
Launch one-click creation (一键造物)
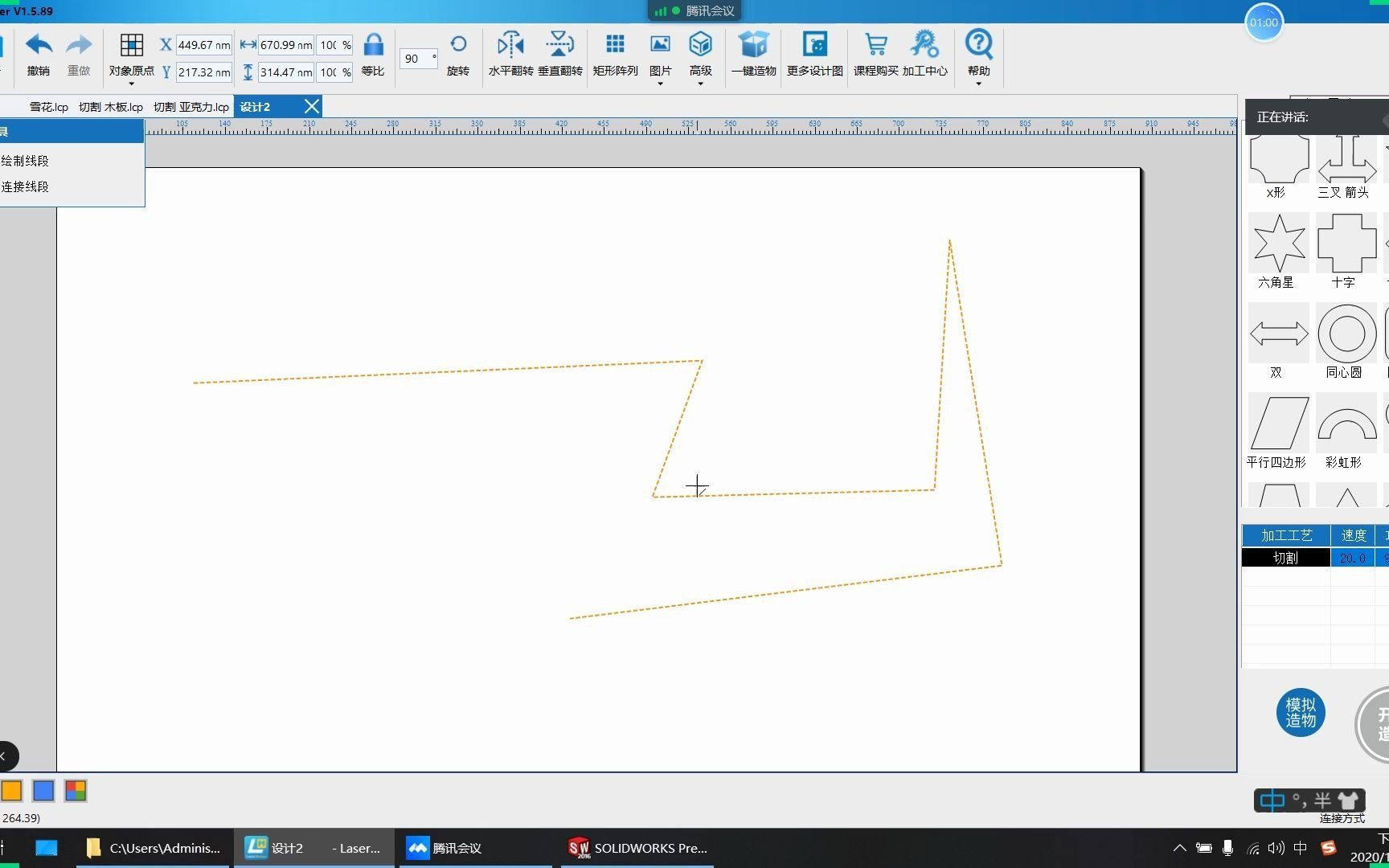tap(754, 55)
